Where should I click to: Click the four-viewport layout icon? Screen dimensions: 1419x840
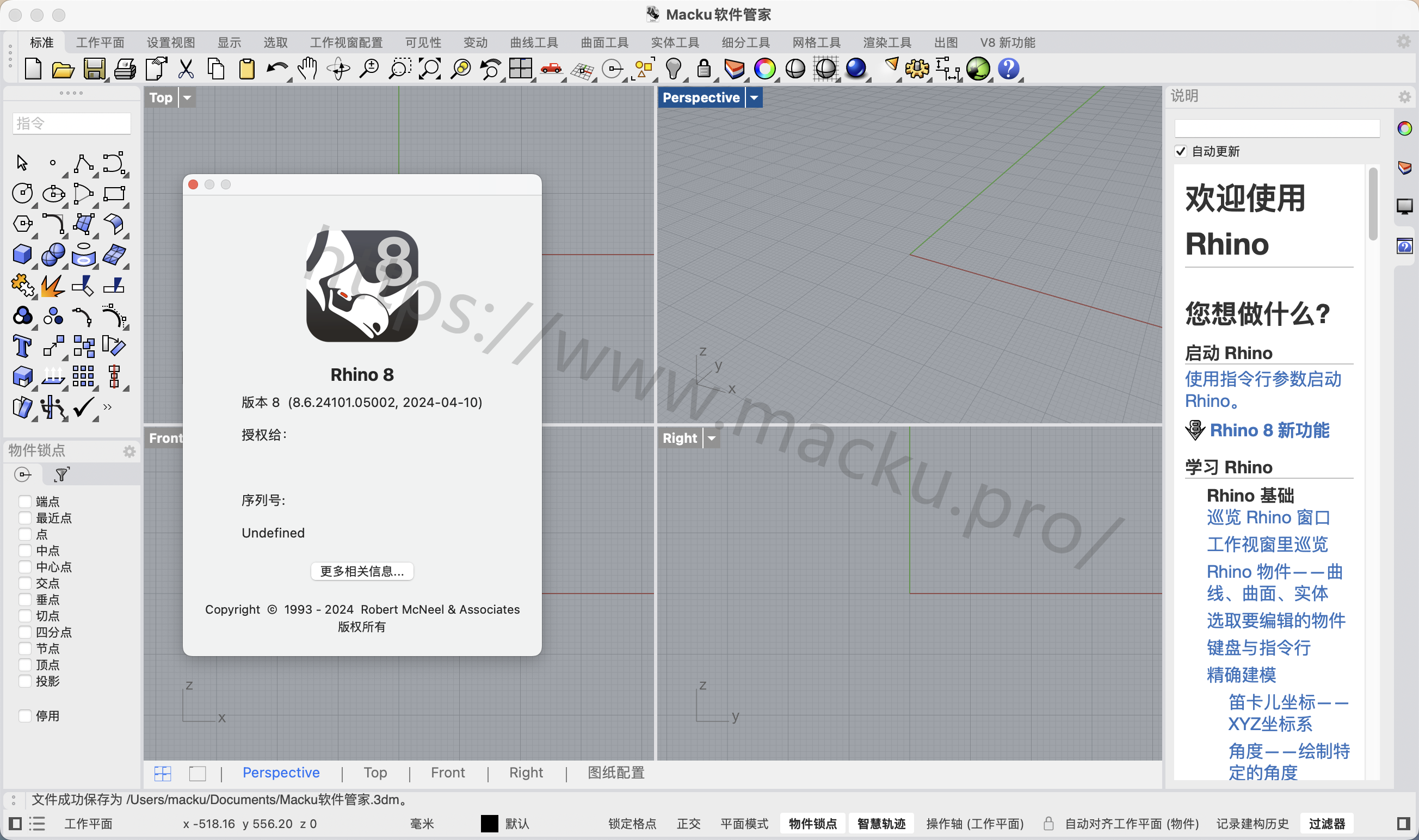[x=520, y=69]
